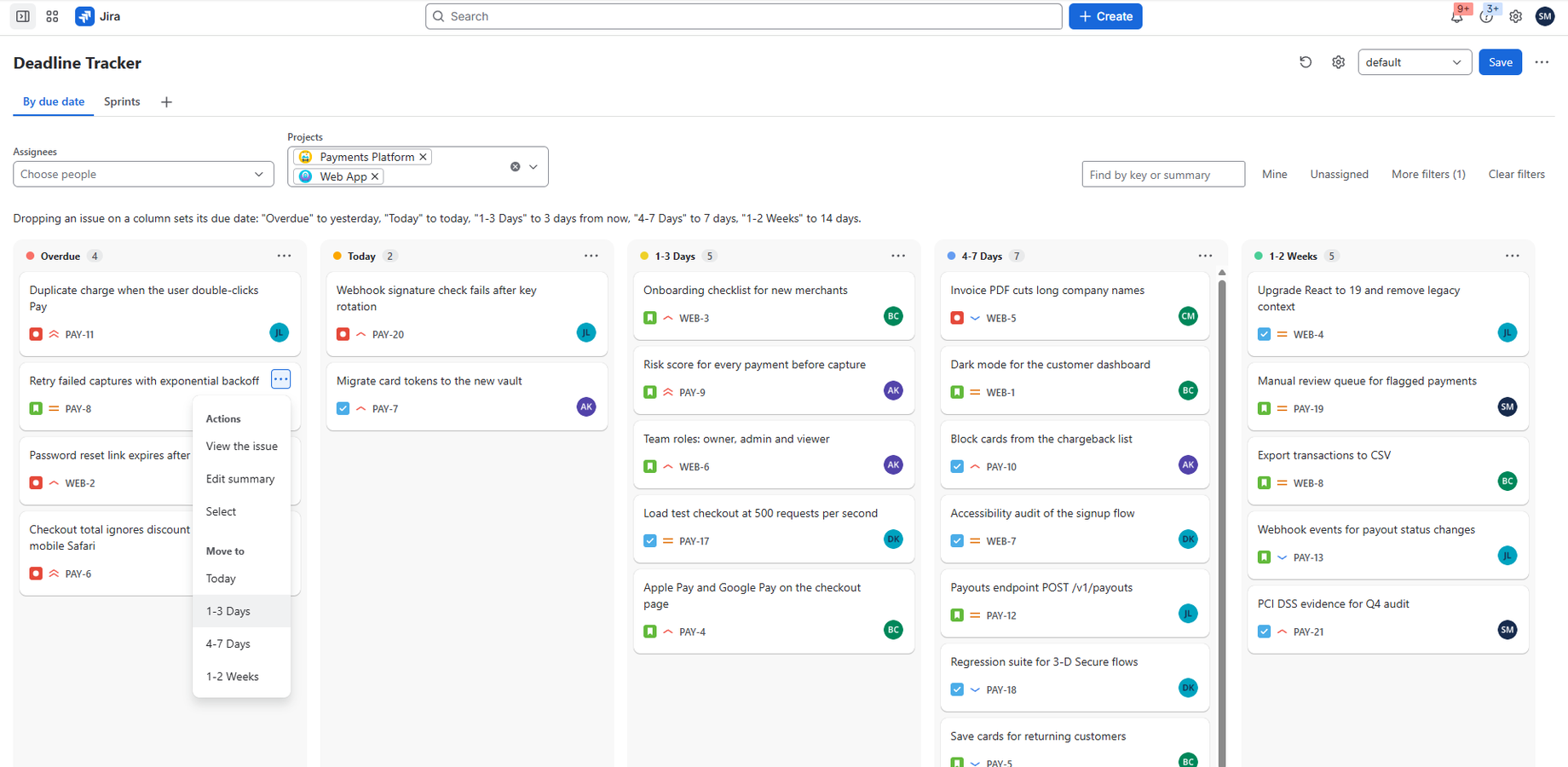This screenshot has width=1568, height=767.
Task: Add a new tab with plus icon
Action: point(166,102)
